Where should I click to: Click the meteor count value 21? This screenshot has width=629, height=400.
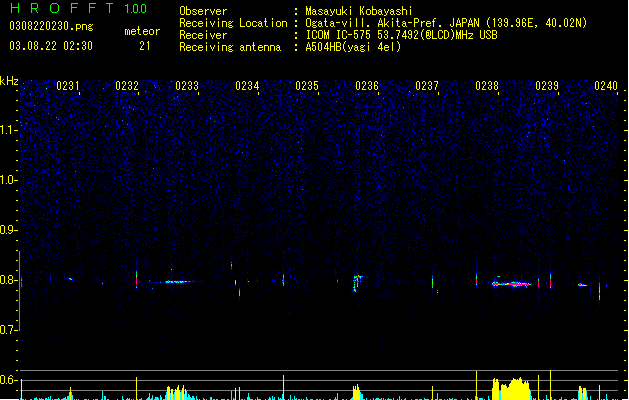(145, 46)
